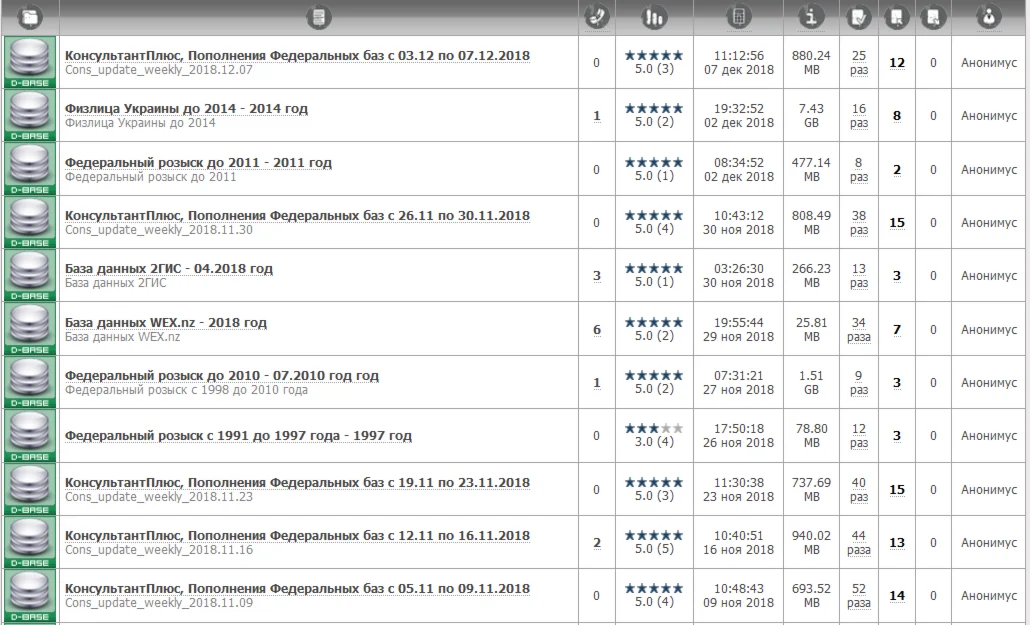Sort by the leechers header icon
This screenshot has width=1030, height=625.
pos(933,16)
